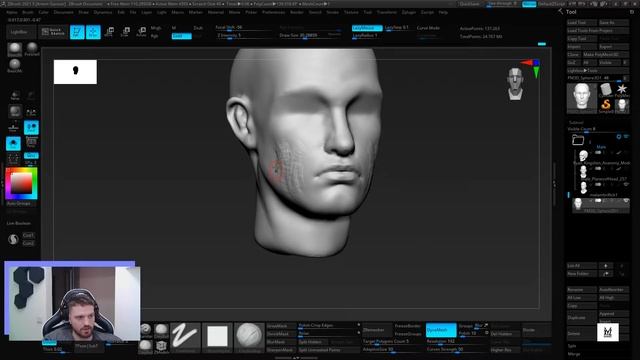640x360 pixels.
Task: Select the active head subtool row
Action: tap(600, 204)
